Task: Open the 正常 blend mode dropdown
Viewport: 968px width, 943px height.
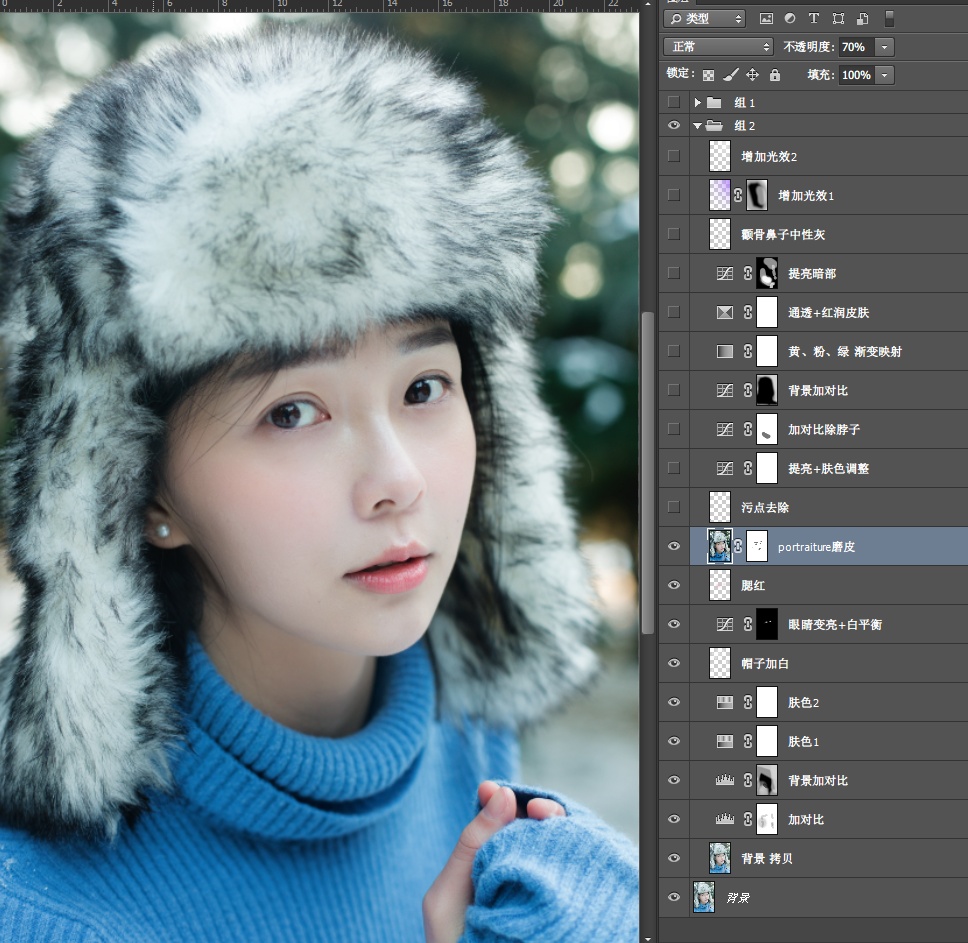Action: pos(718,47)
